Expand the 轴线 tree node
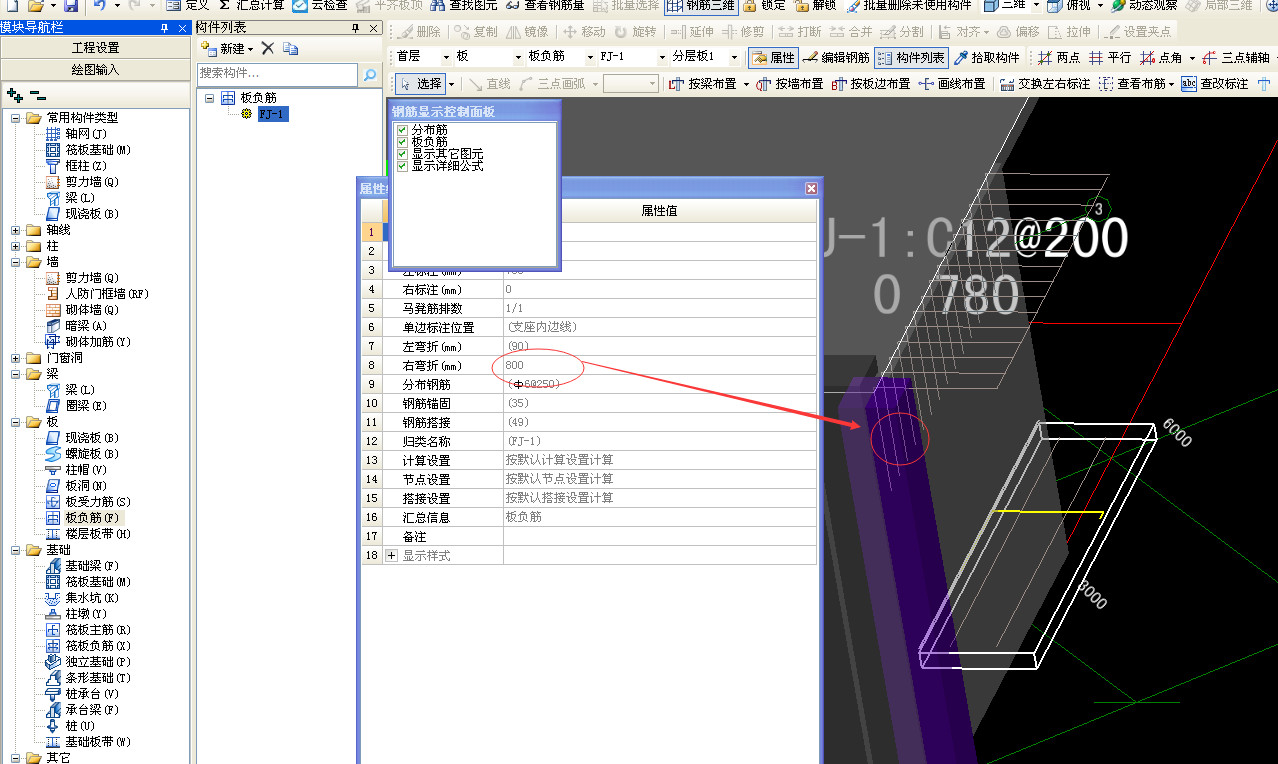This screenshot has width=1278, height=764. 16,230
